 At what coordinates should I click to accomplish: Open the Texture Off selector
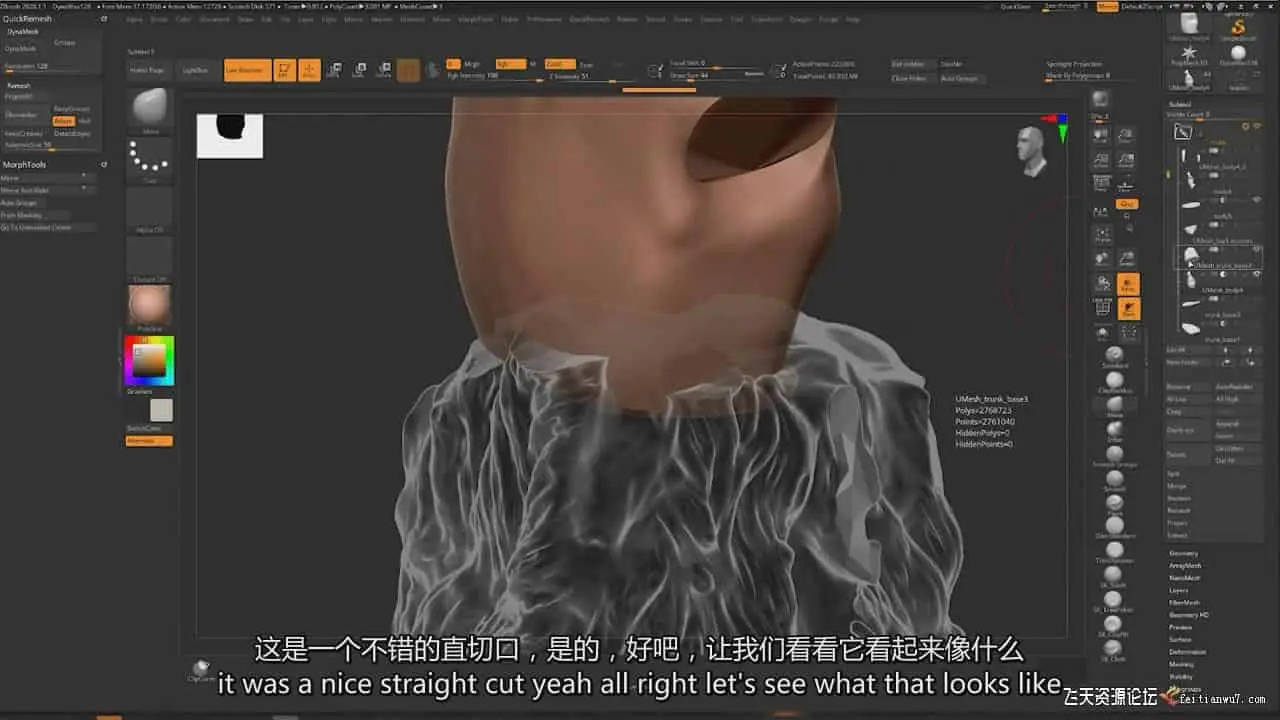point(149,260)
